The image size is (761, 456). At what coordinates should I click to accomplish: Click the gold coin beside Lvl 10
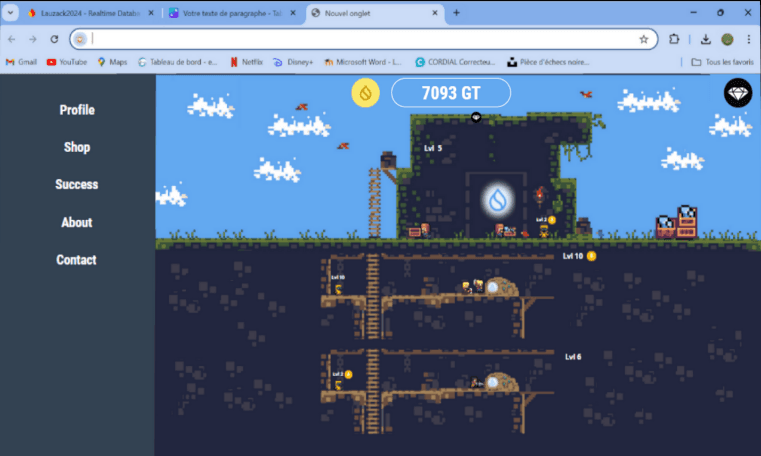tap(591, 256)
